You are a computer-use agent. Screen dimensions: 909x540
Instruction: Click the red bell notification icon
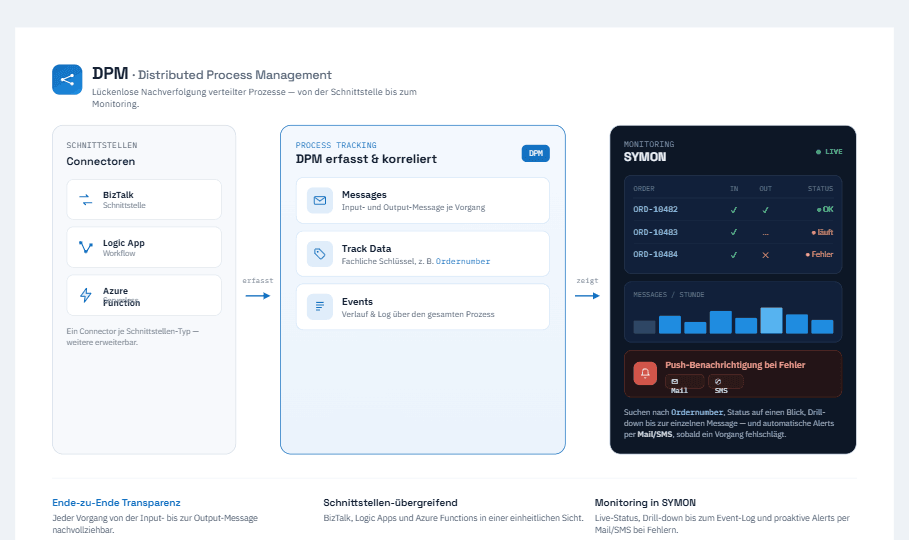point(645,373)
